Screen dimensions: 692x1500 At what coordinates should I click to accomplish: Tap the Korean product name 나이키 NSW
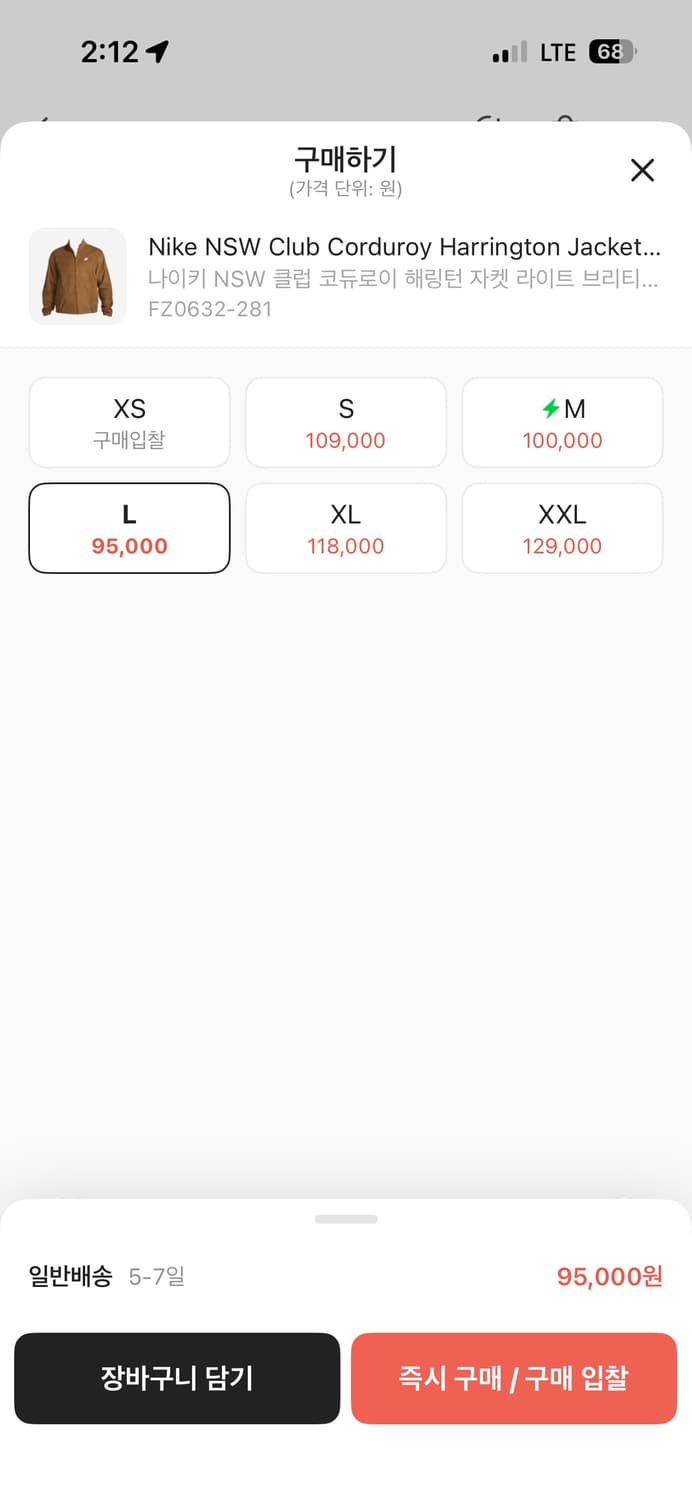404,279
